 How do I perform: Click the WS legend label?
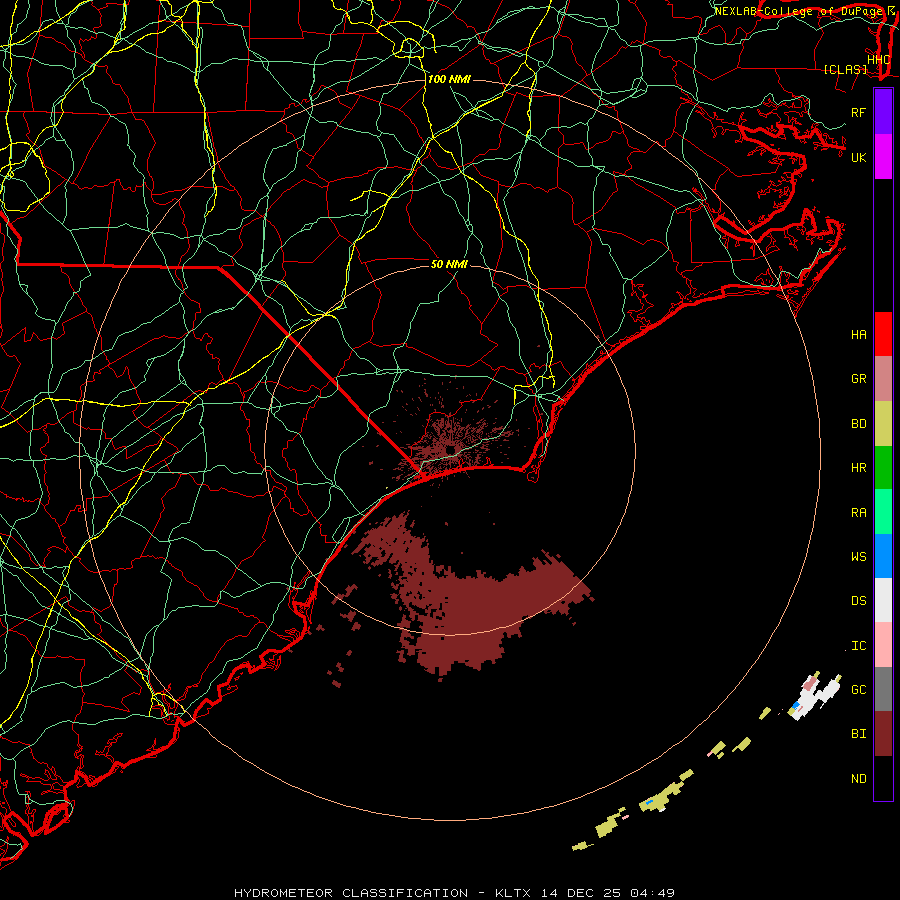[859, 557]
